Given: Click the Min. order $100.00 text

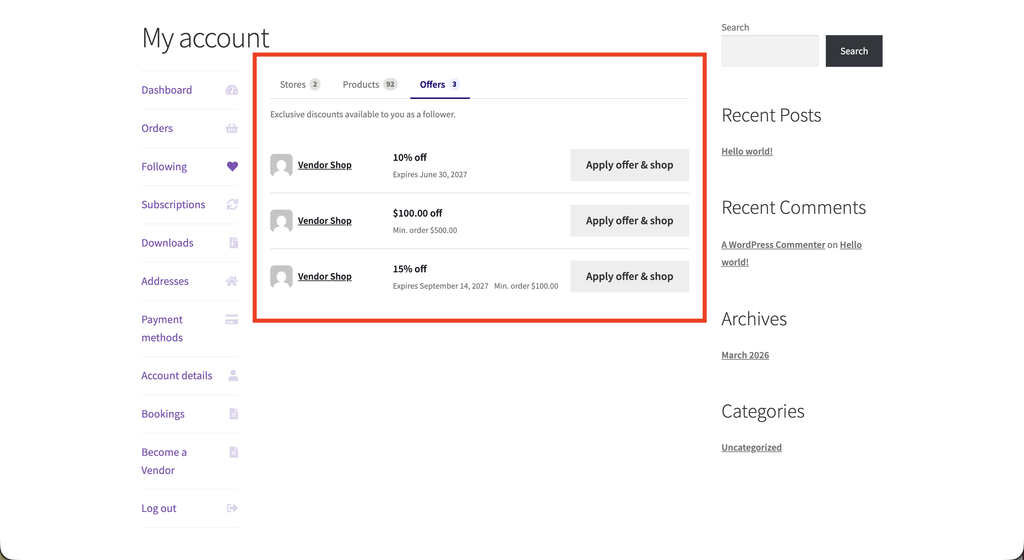Looking at the screenshot, I should (x=526, y=286).
